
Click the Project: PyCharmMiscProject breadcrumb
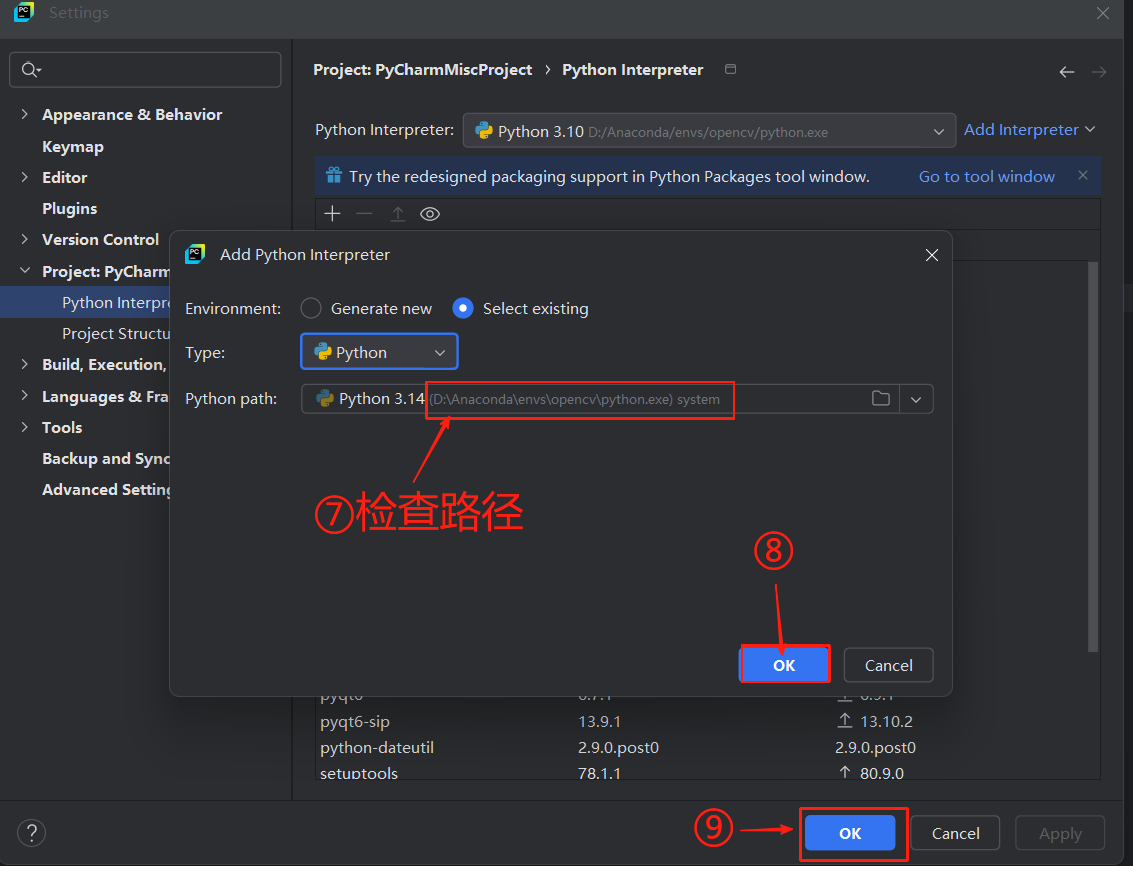click(x=422, y=69)
